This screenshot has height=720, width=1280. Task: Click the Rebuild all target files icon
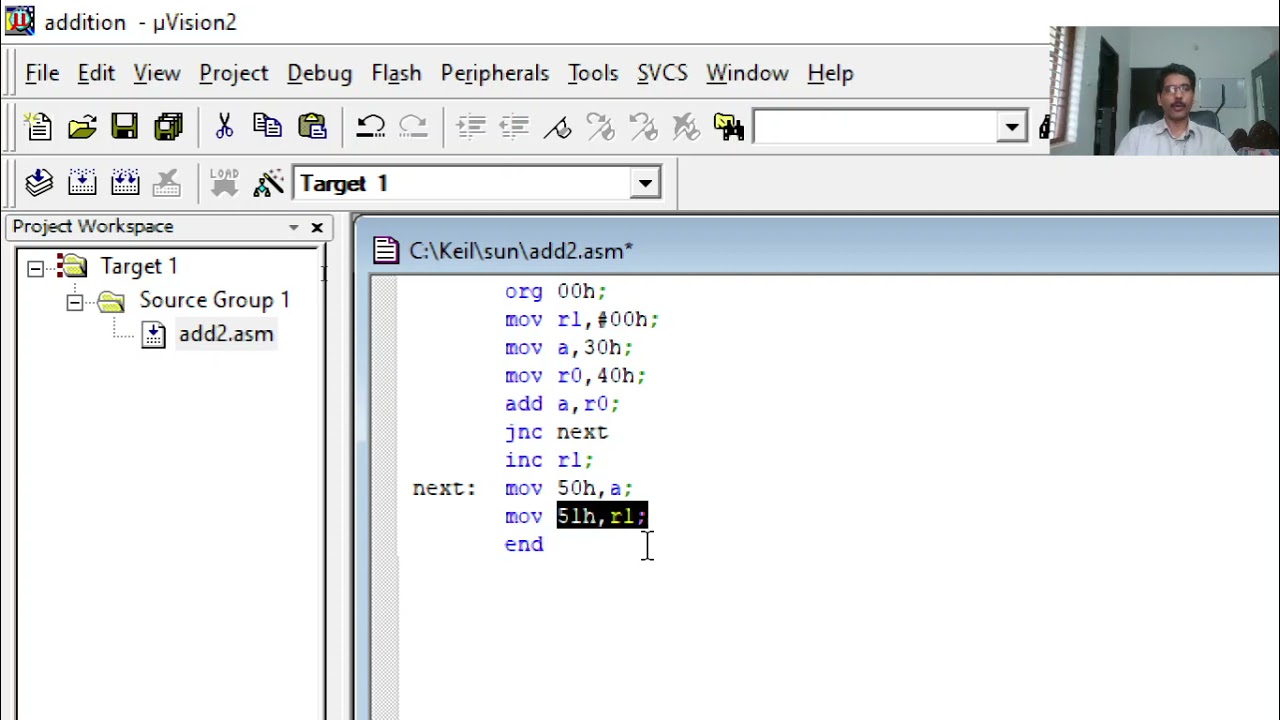125,183
